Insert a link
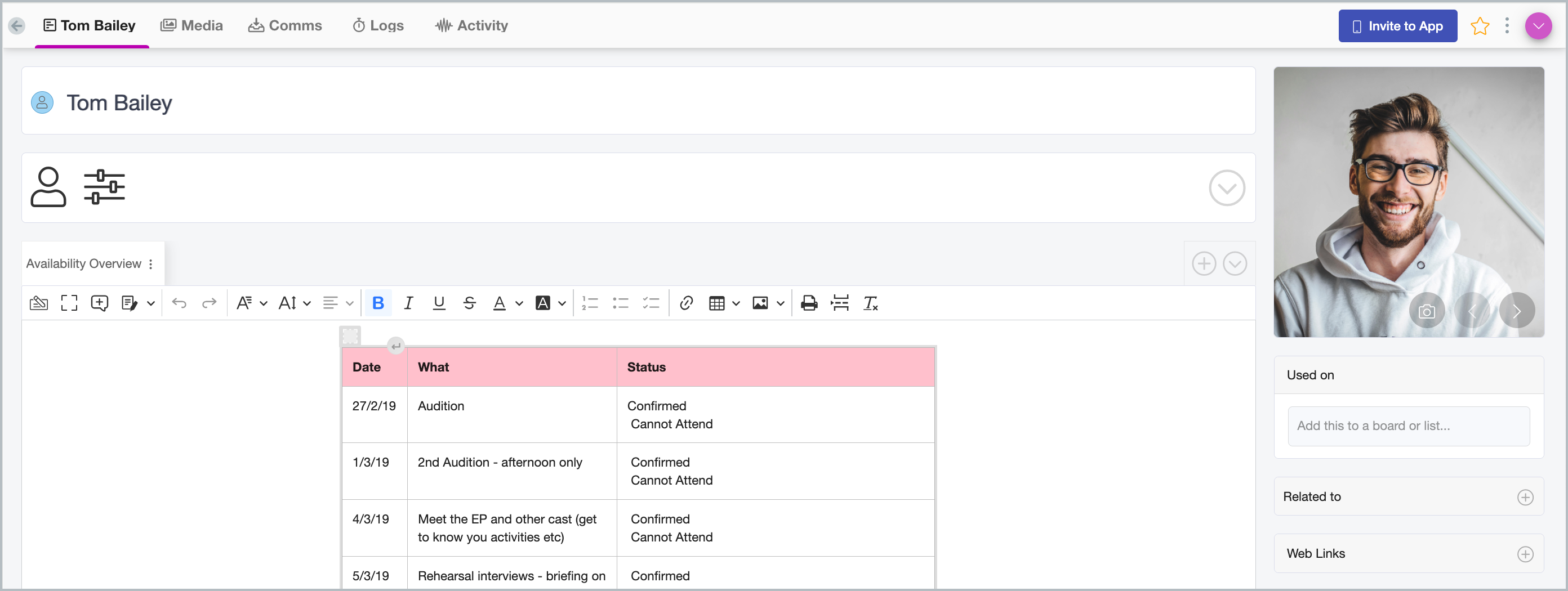The width and height of the screenshot is (1568, 591). [x=686, y=303]
